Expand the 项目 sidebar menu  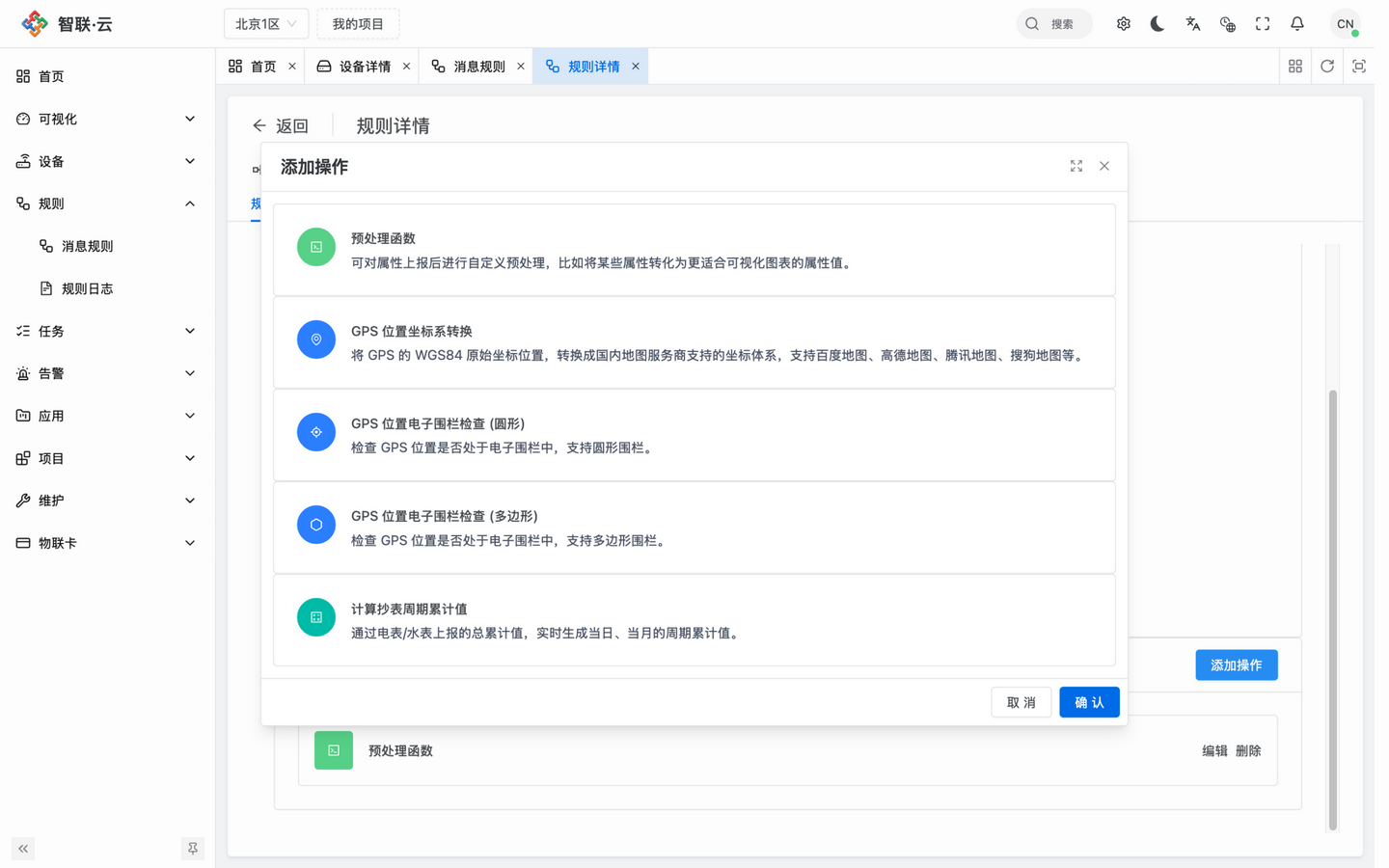point(107,458)
